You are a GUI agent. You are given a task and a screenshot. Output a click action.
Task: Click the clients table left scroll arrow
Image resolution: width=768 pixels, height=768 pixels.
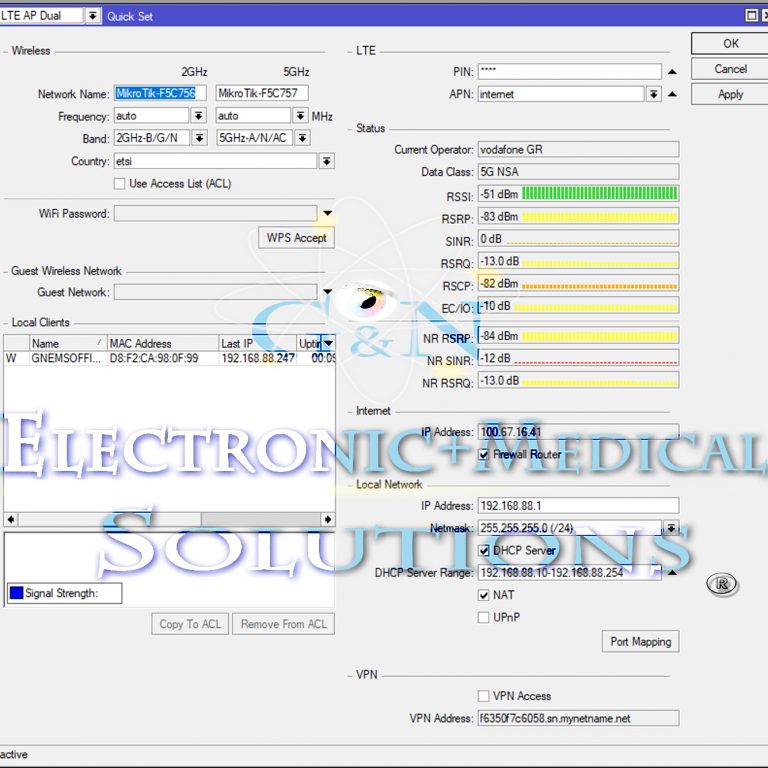click(11, 519)
